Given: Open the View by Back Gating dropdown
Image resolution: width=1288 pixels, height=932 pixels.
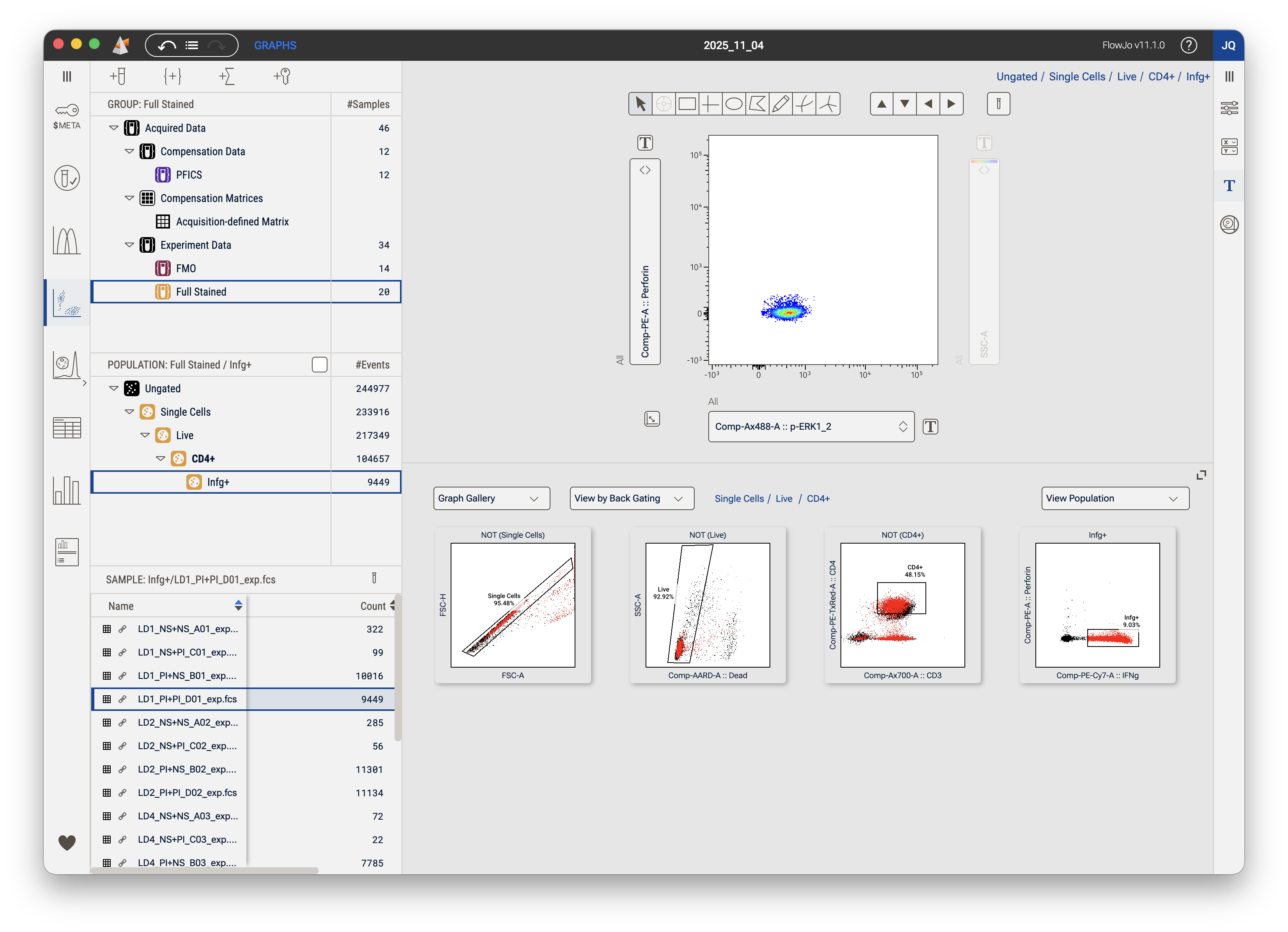Looking at the screenshot, I should tap(631, 498).
